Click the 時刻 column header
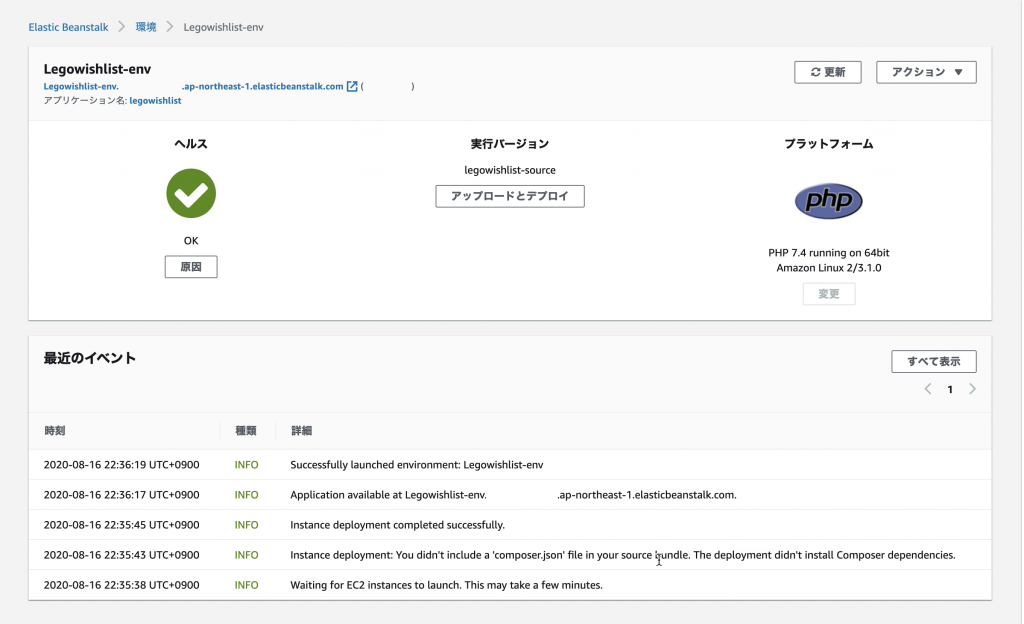 55,431
